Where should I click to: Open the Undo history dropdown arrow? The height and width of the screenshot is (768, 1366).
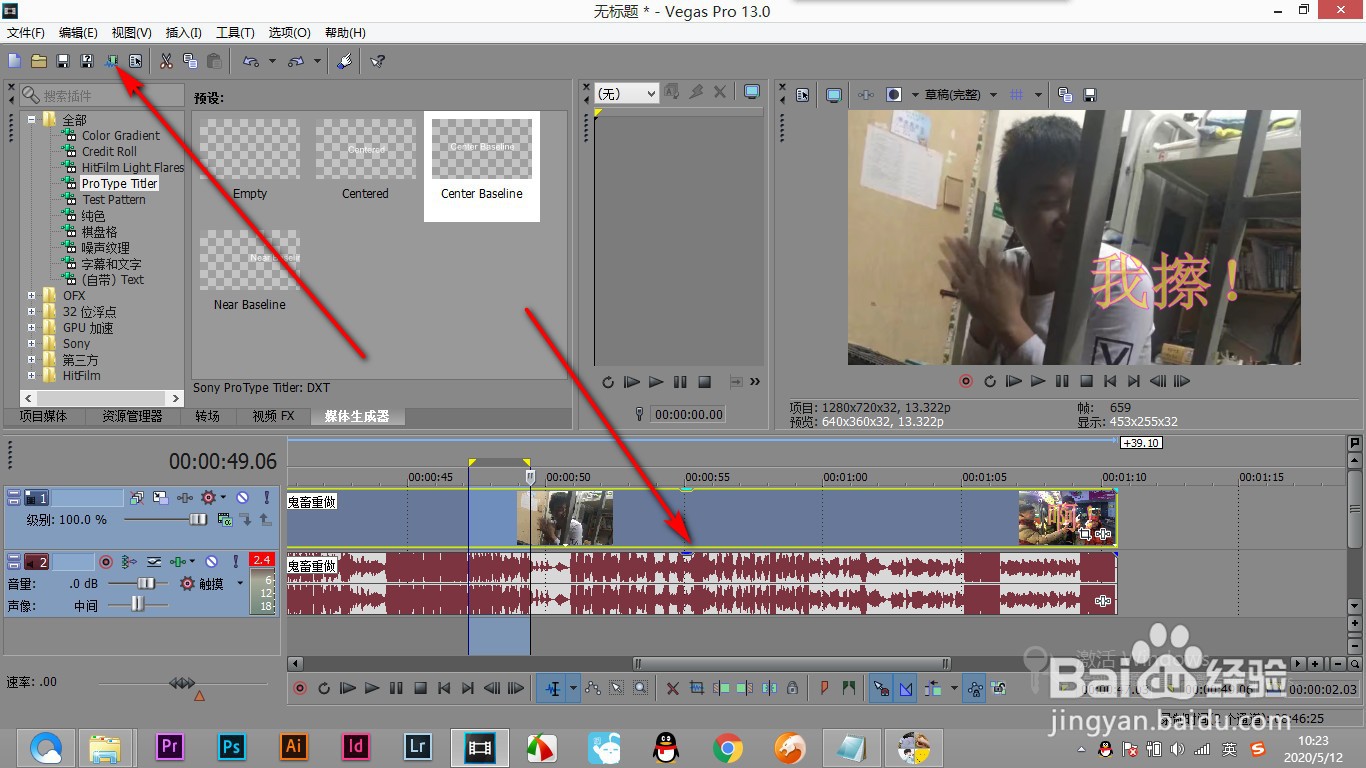(272, 61)
